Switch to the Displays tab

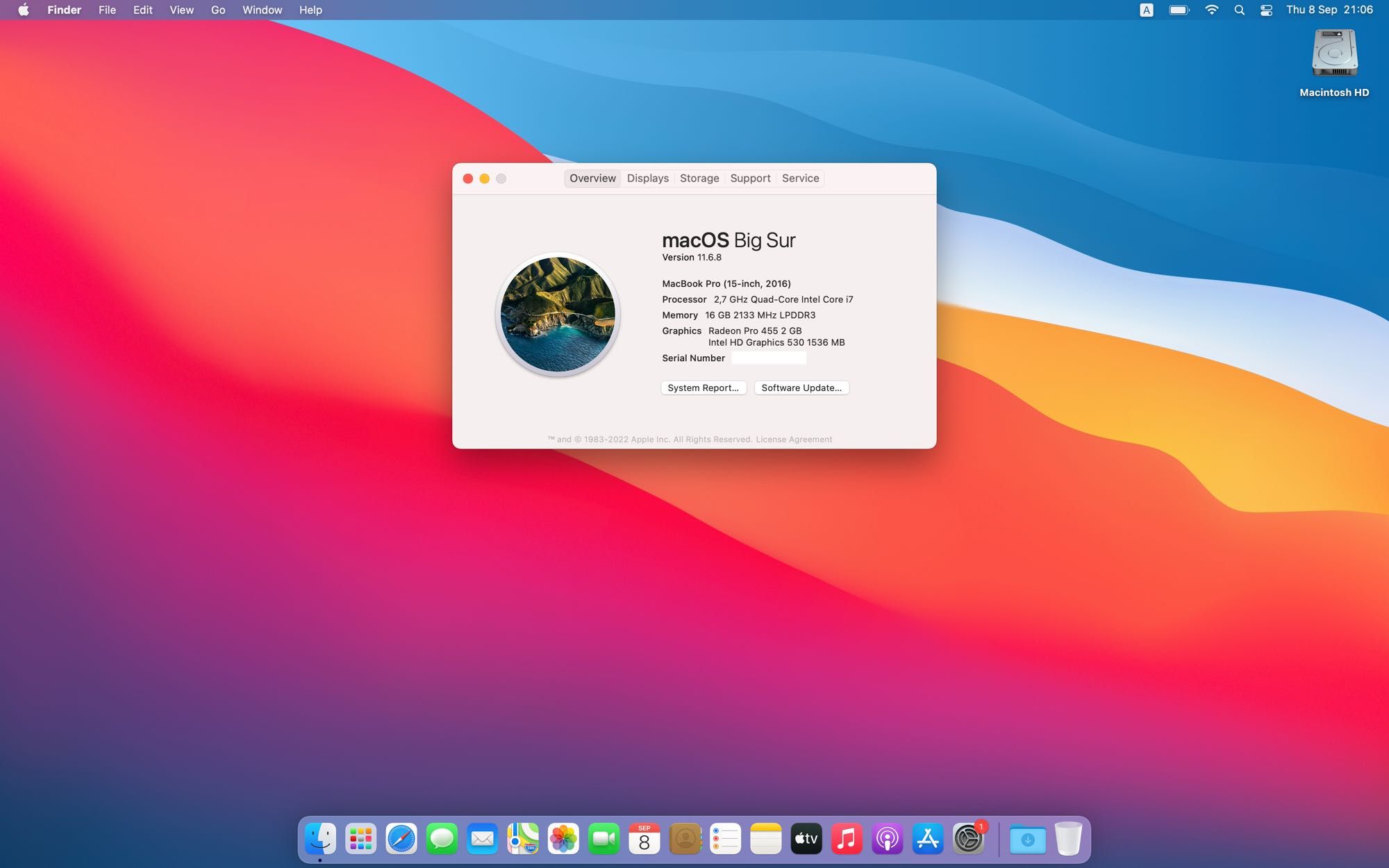(x=648, y=178)
